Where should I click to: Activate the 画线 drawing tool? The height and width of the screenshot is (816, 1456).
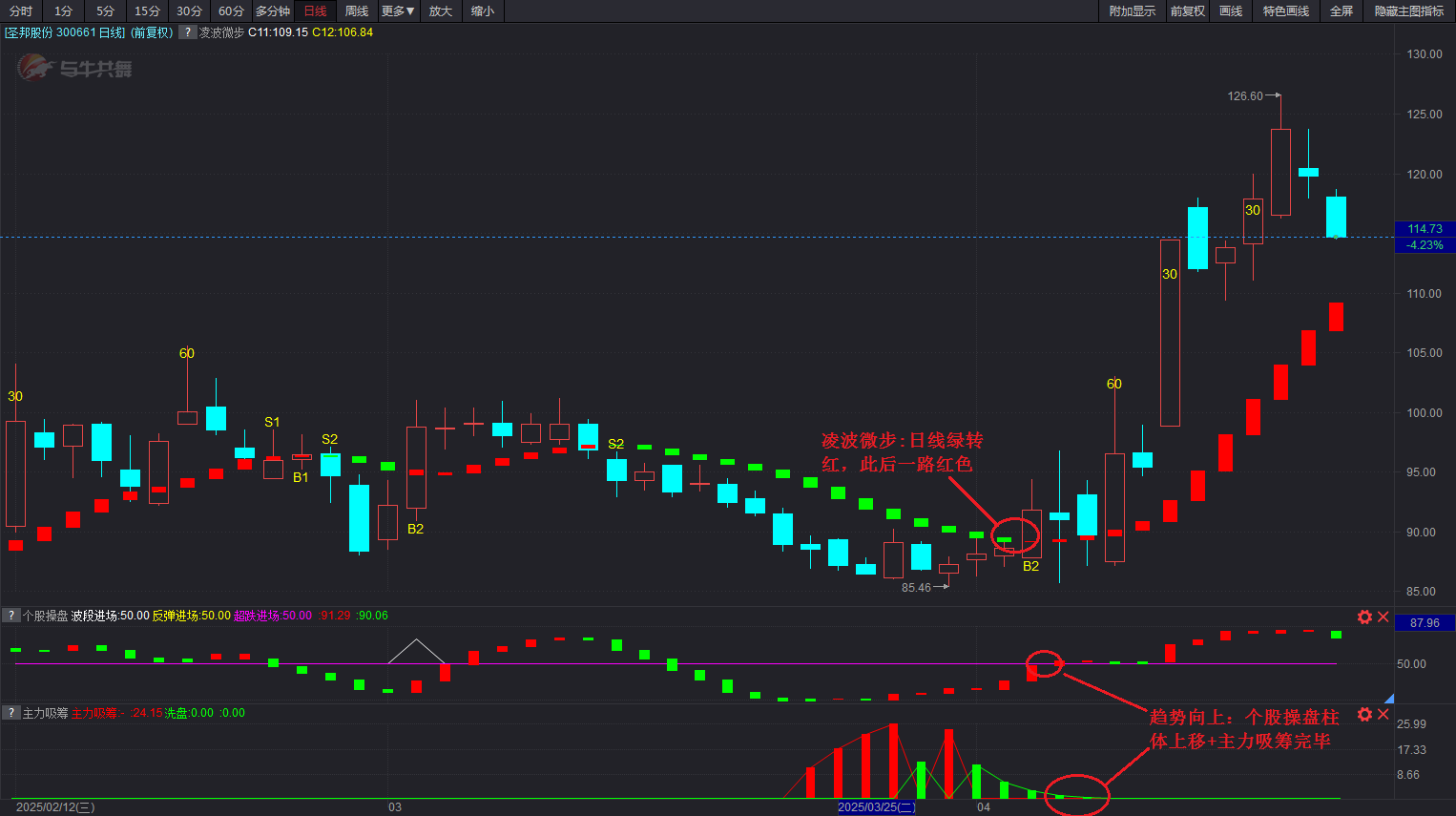1231,11
